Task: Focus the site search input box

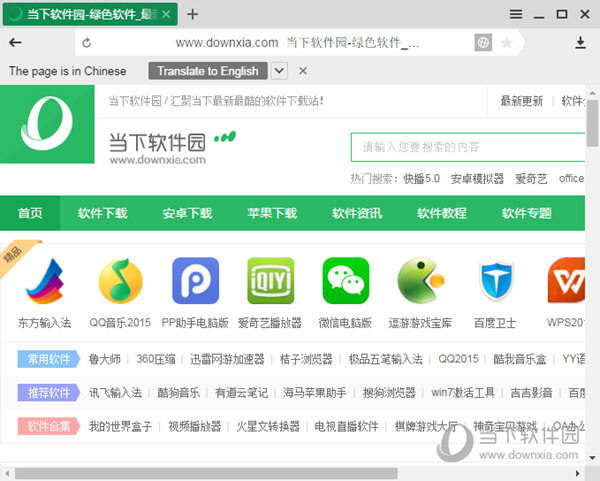Action: pyautogui.click(x=468, y=147)
